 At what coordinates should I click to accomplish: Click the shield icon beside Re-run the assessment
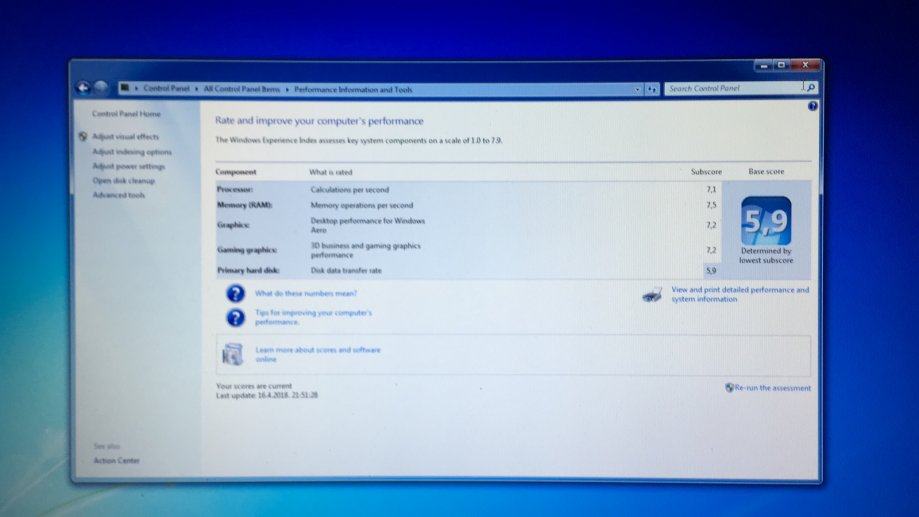pyautogui.click(x=729, y=387)
